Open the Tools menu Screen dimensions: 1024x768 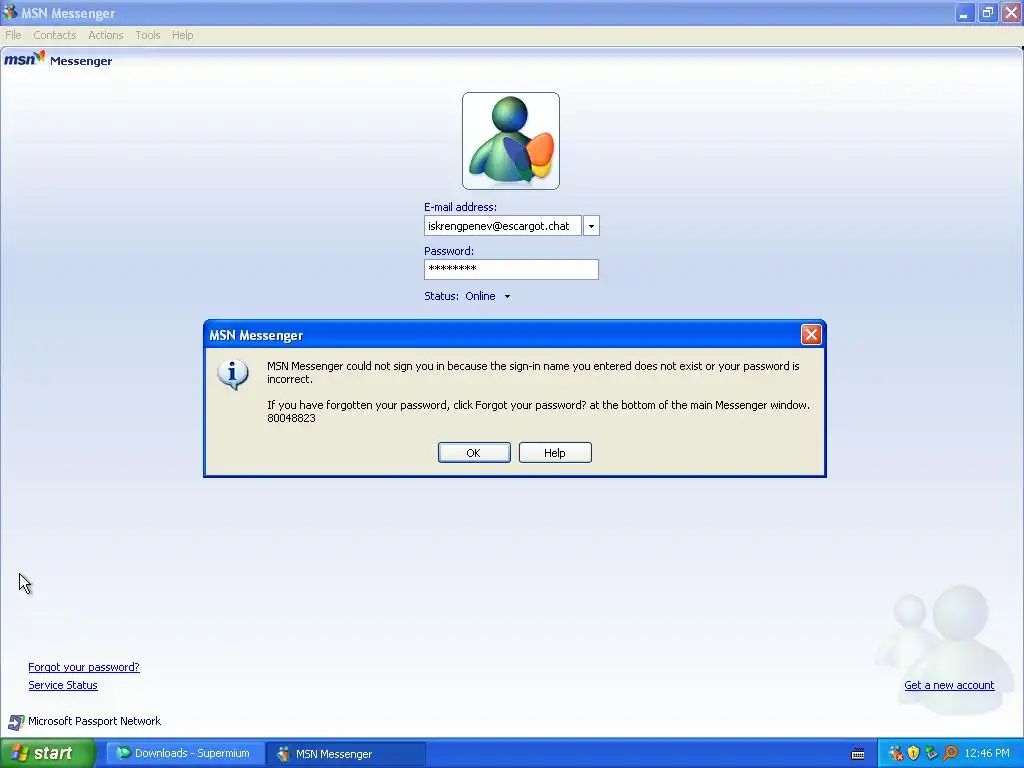click(x=148, y=35)
